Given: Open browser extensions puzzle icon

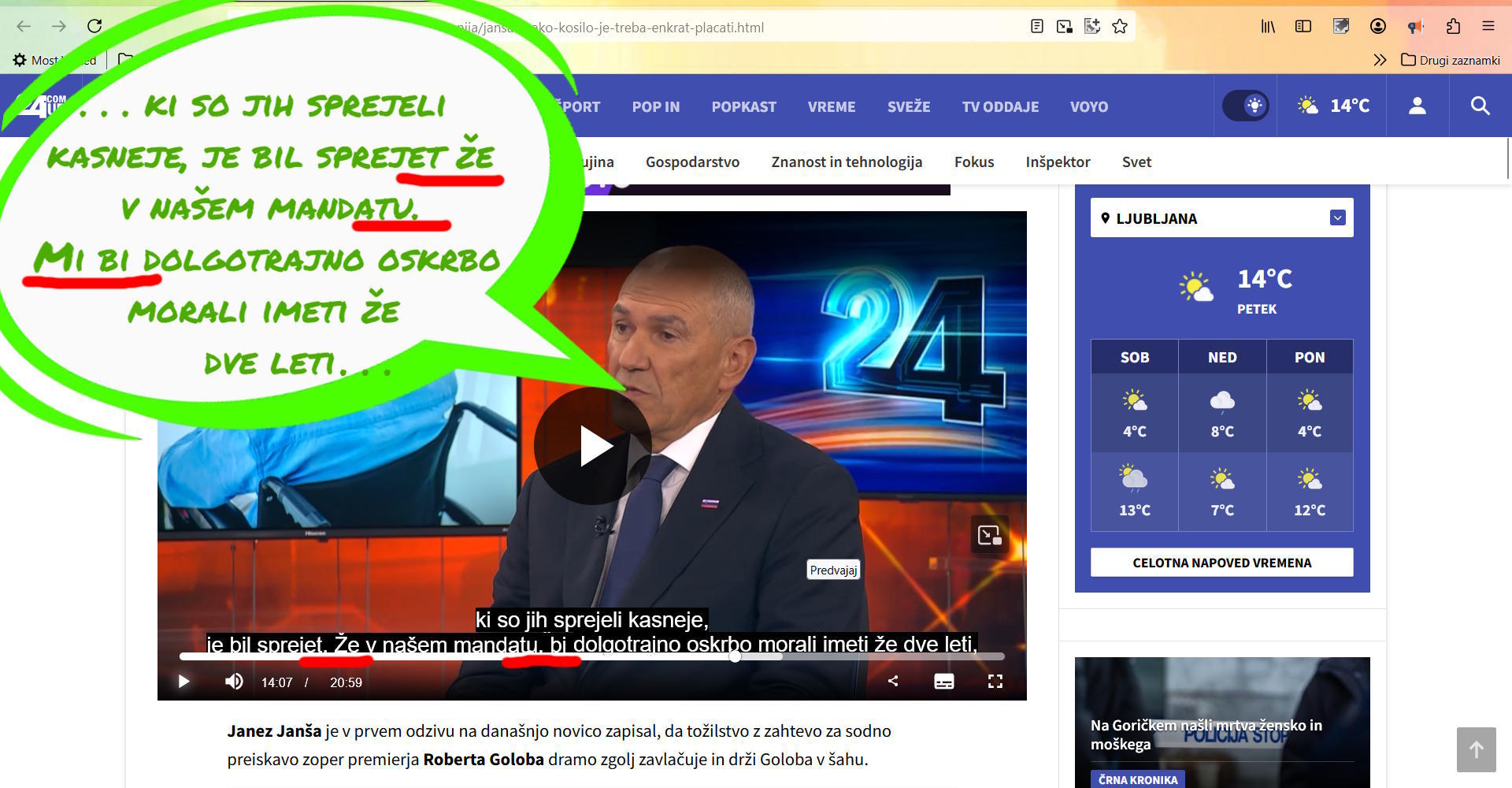Looking at the screenshot, I should coord(1453,27).
